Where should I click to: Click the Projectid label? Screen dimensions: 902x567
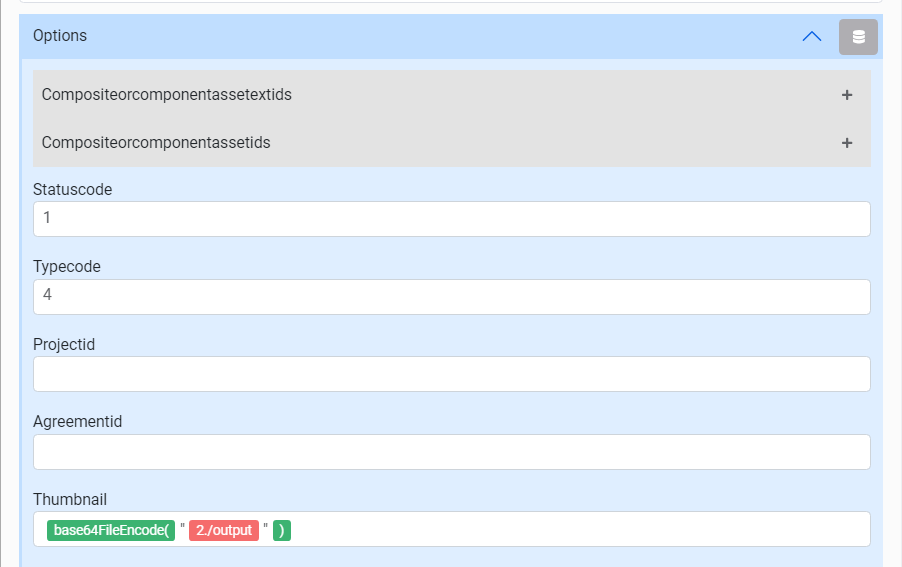64,344
